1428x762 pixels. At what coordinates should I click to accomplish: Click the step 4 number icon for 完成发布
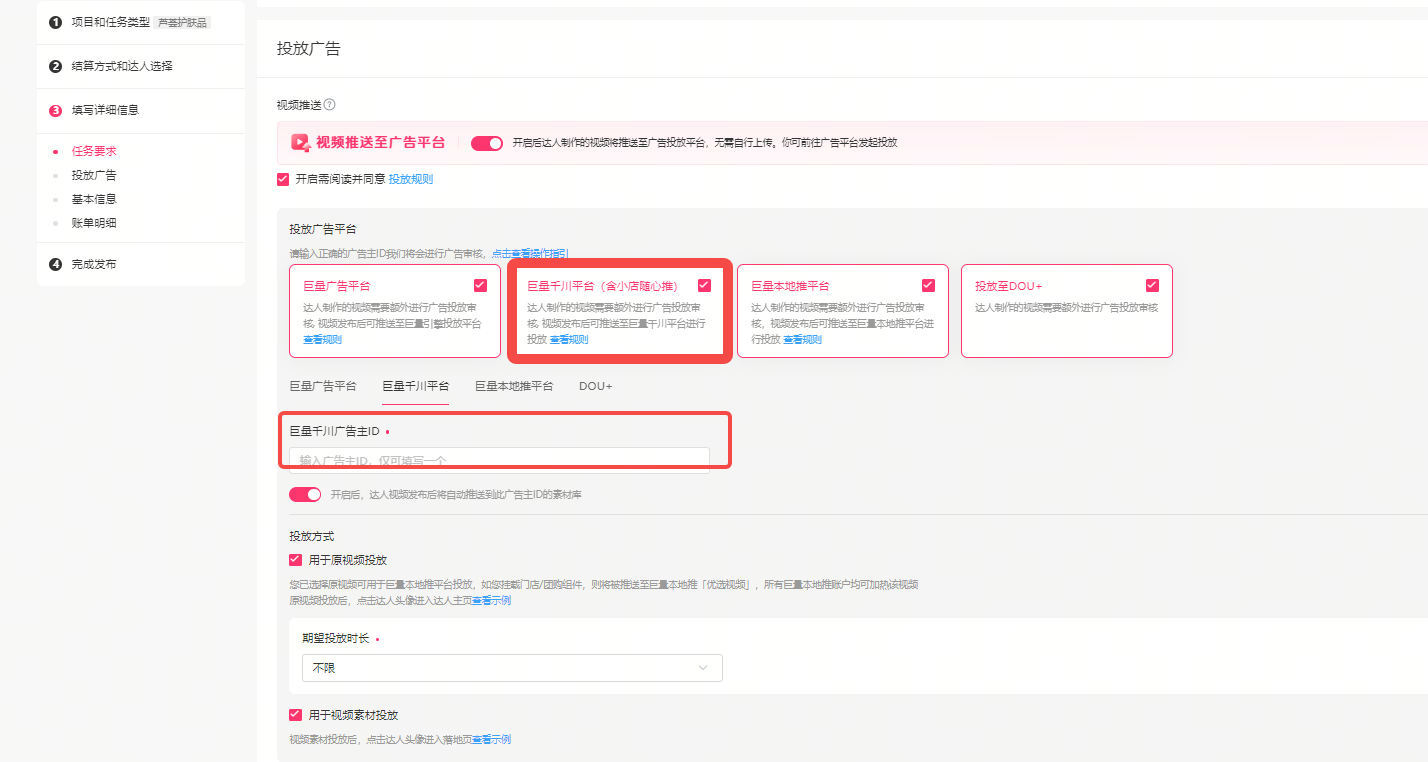(x=56, y=264)
